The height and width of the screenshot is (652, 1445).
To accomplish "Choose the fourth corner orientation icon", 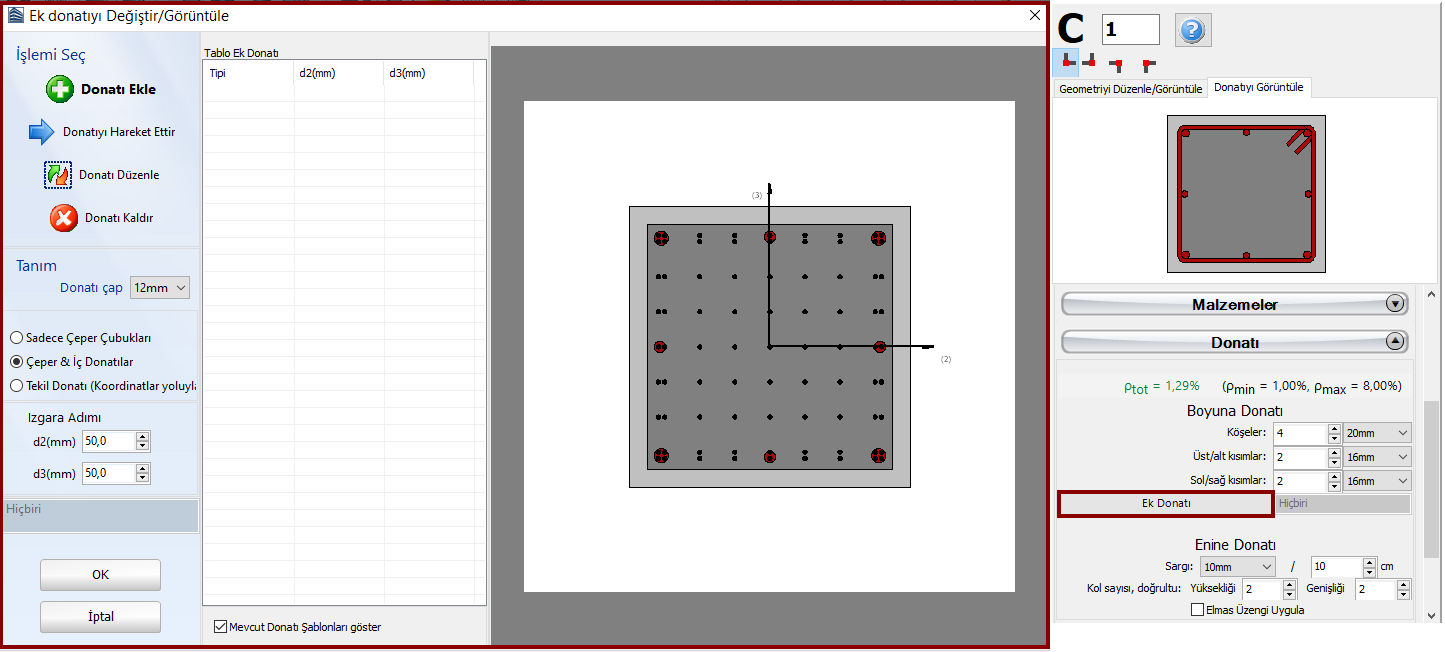I will (1148, 65).
